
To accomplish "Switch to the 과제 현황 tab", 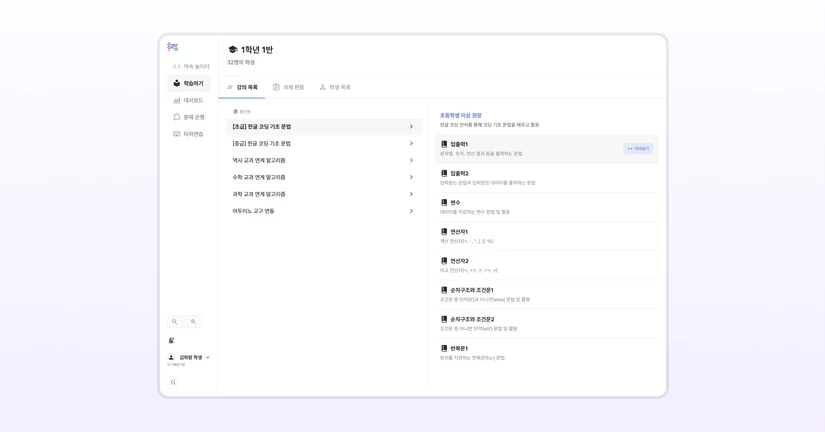I will 288,87.
